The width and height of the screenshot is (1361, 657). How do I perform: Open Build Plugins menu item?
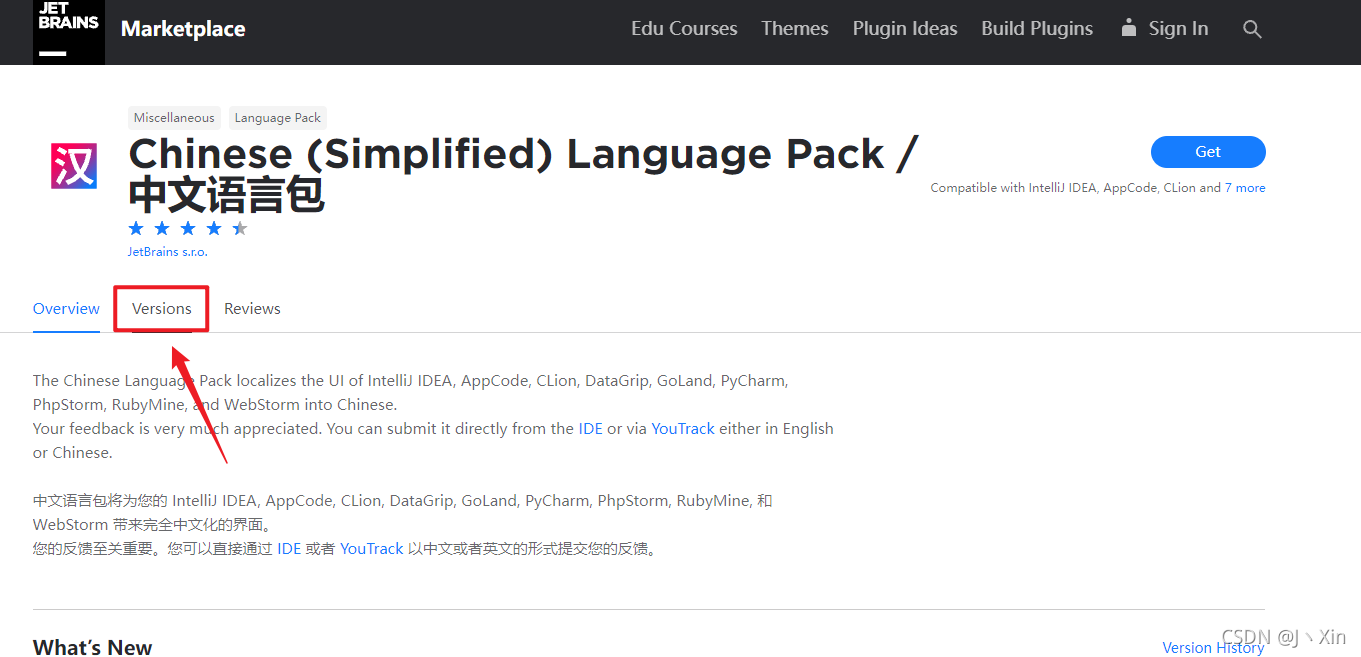pyautogui.click(x=1037, y=29)
